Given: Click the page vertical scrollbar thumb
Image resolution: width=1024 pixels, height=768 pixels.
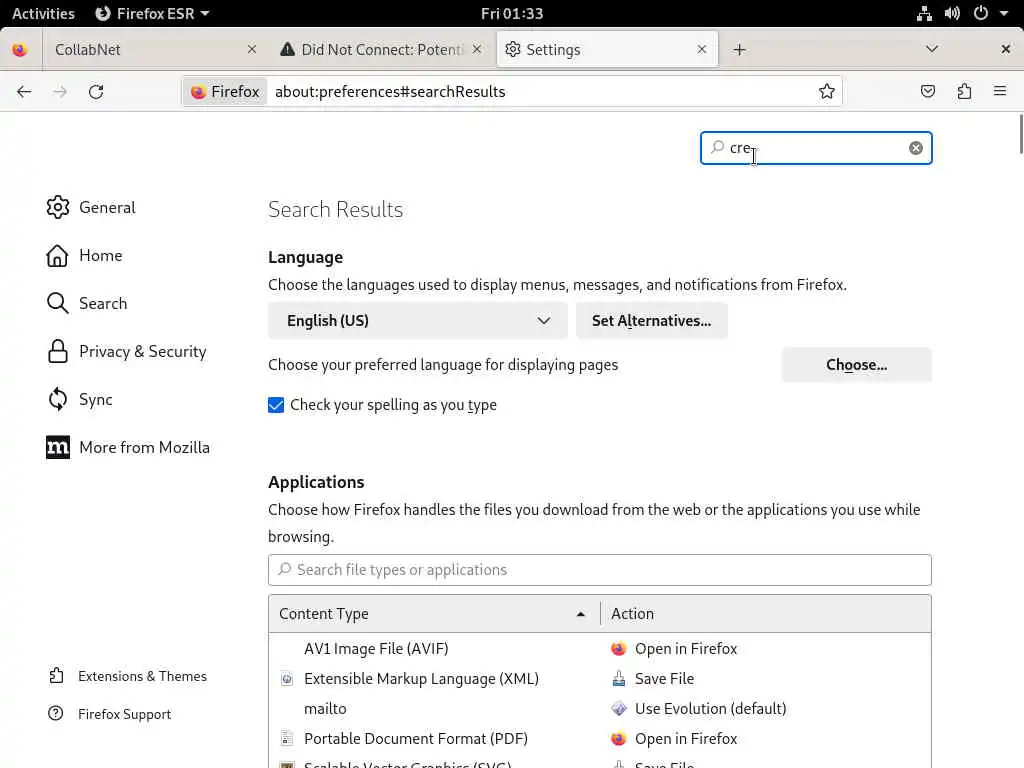Looking at the screenshot, I should point(1020,135).
